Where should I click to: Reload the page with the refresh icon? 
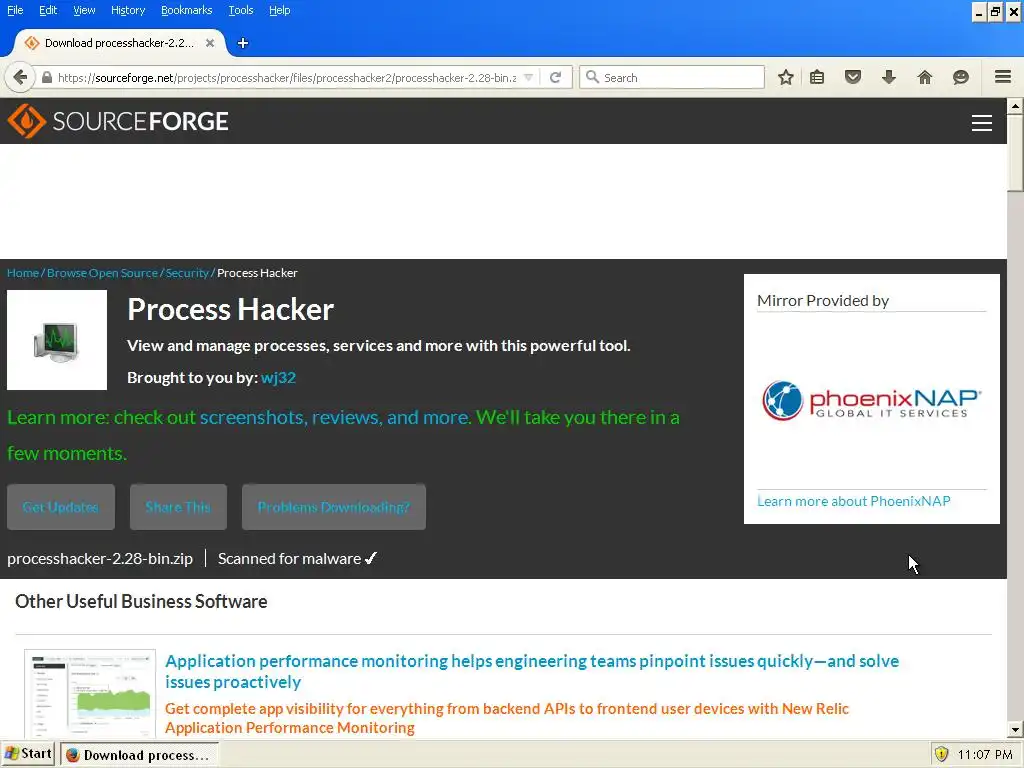point(556,78)
